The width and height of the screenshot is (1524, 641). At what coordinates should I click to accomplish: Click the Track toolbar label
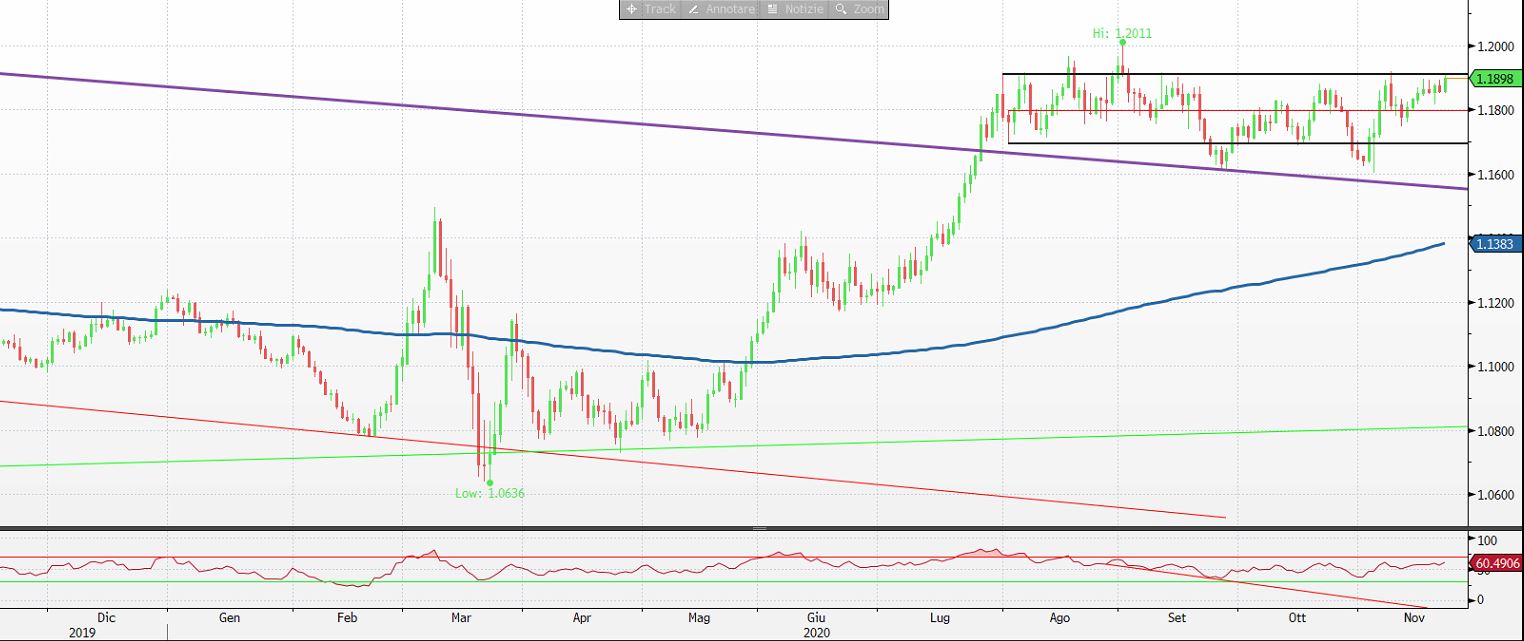660,9
